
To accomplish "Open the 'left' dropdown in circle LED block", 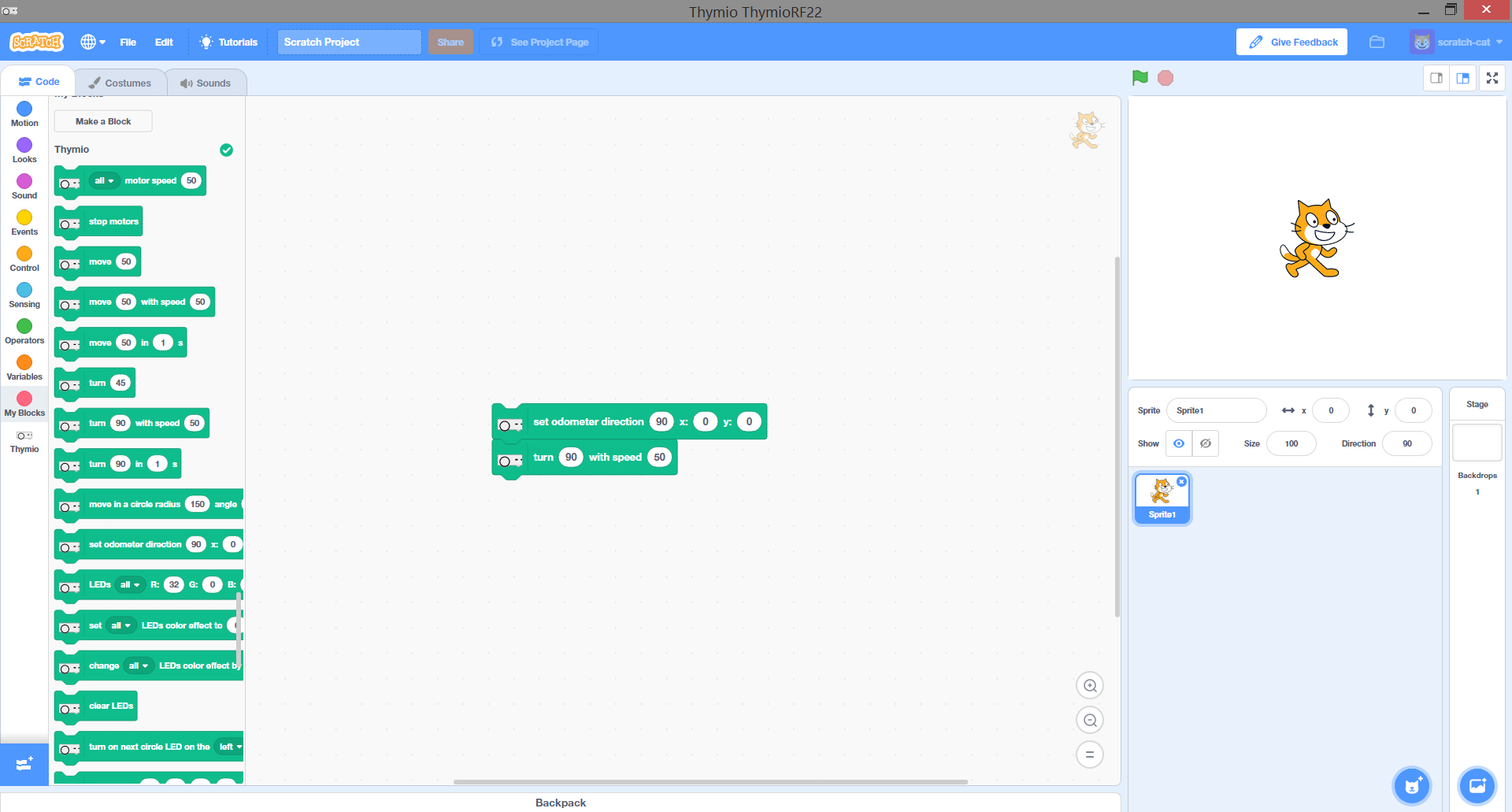I will click(229, 747).
